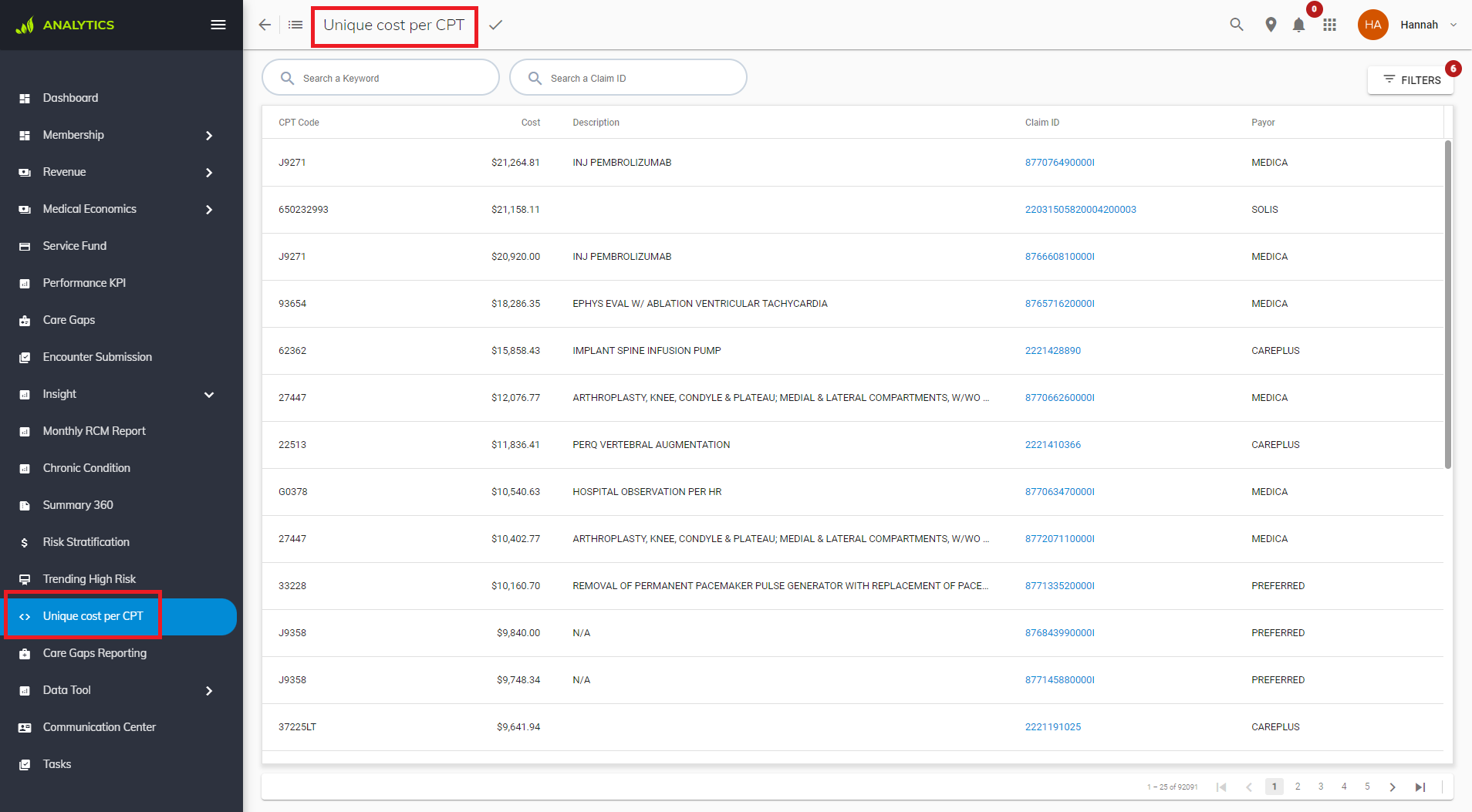Select IMPLANT SPINE INFUSION PUMP description
The image size is (1472, 812).
(x=647, y=351)
